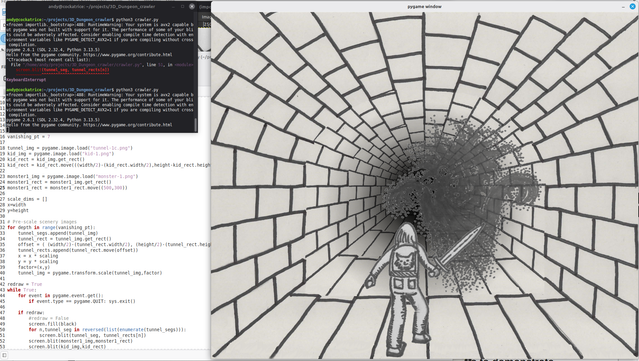639x361 pixels.
Task: Click the 'if redraw:' code line
Action: coord(30,313)
